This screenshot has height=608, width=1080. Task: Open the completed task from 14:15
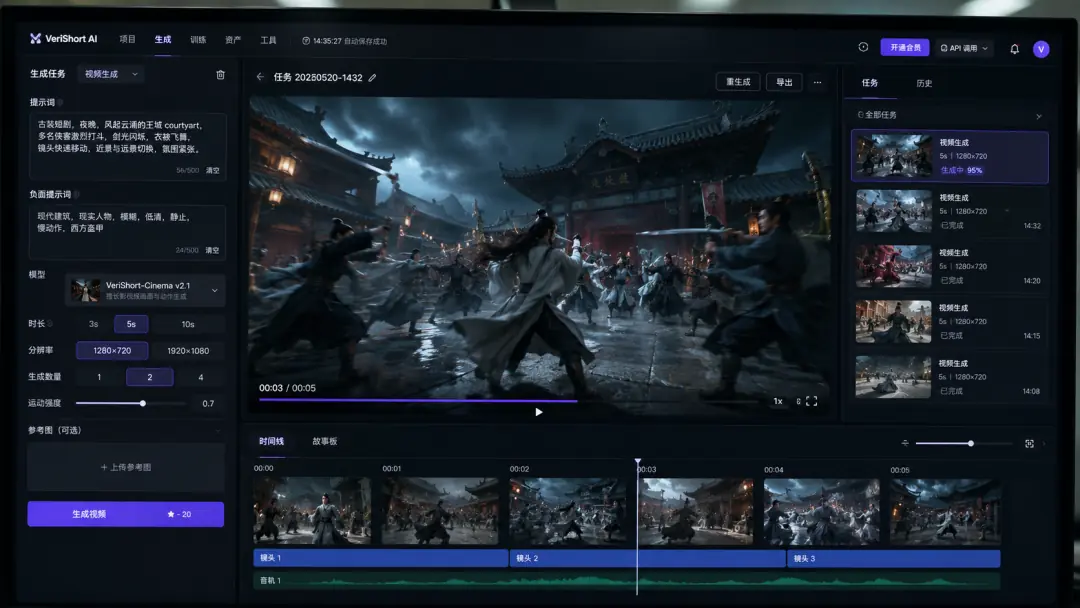950,322
